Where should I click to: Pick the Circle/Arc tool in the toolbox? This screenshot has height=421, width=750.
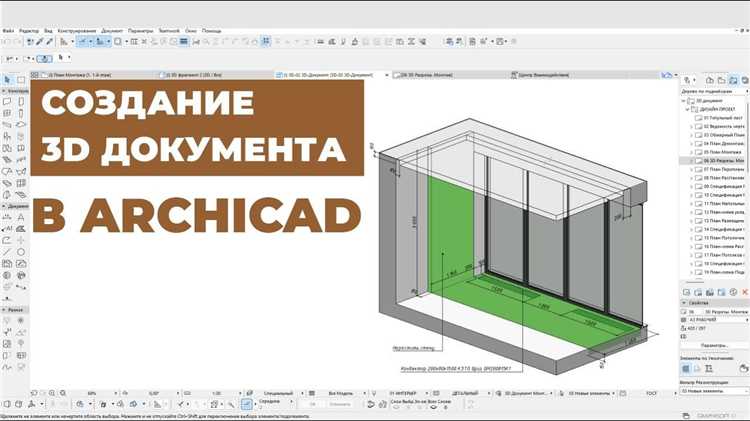coord(21,252)
